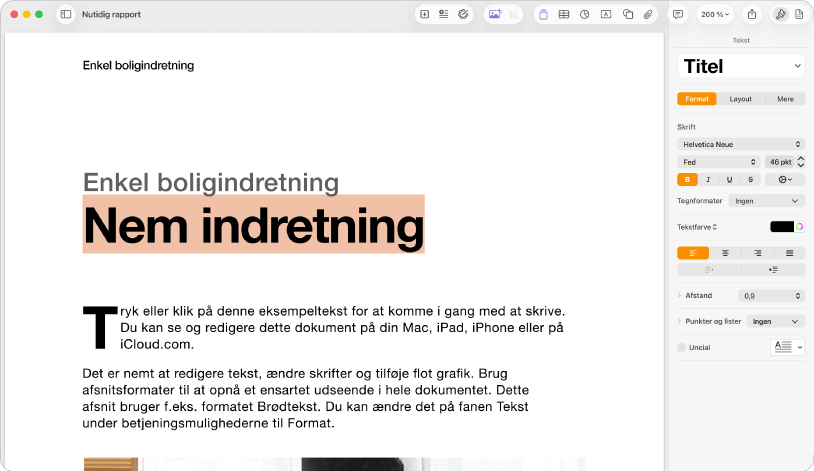Toggle strikethrough S formatting

click(x=750, y=180)
